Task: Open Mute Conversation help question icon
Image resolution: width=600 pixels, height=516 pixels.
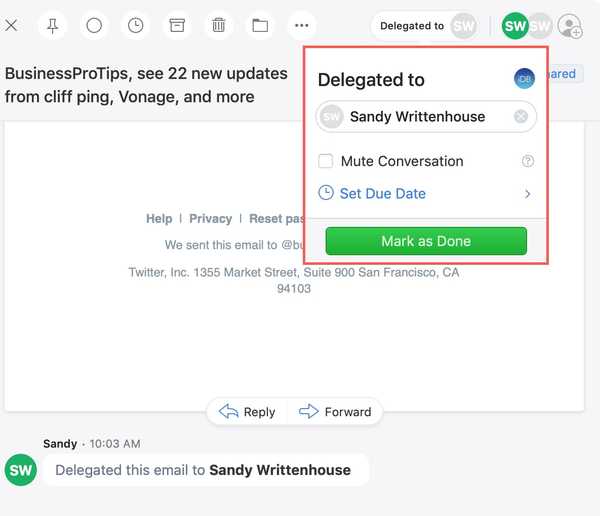Action: (x=528, y=161)
